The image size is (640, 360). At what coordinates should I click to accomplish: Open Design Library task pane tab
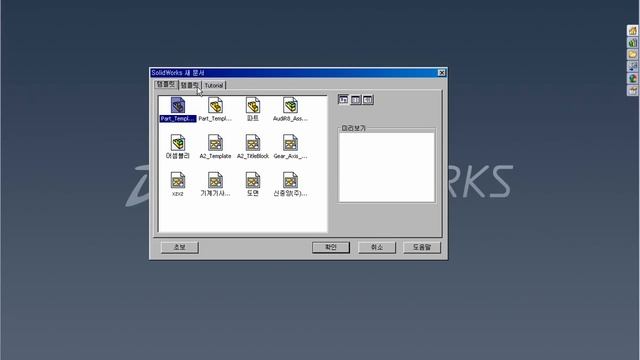(633, 42)
